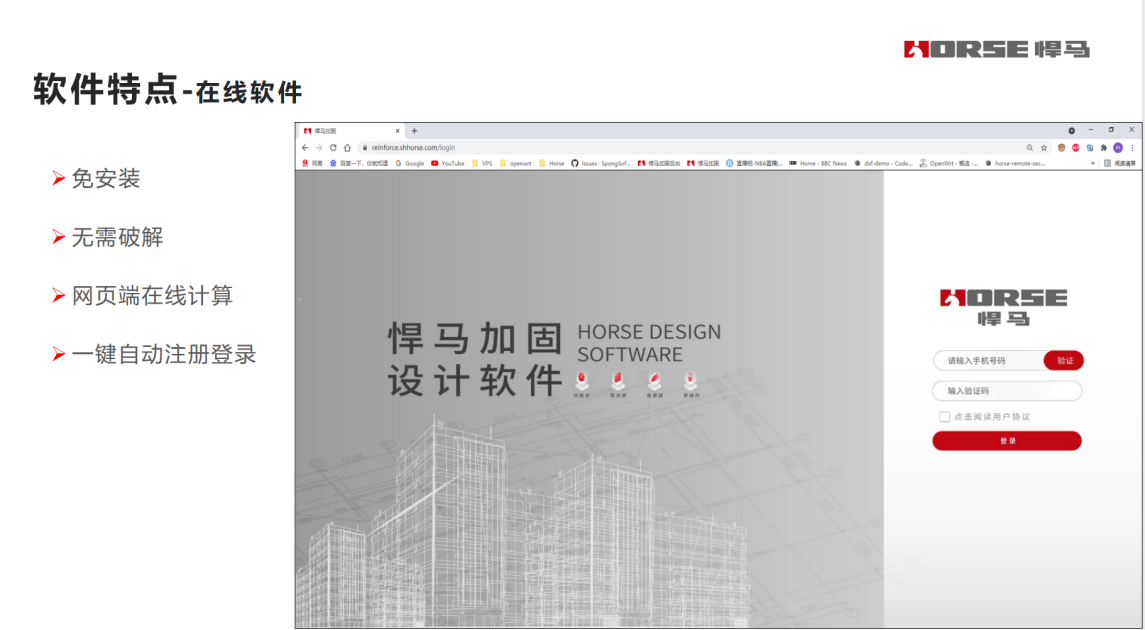The height and width of the screenshot is (630, 1145).
Task: Open the Chrome three-dot menu
Action: pos(1131,147)
